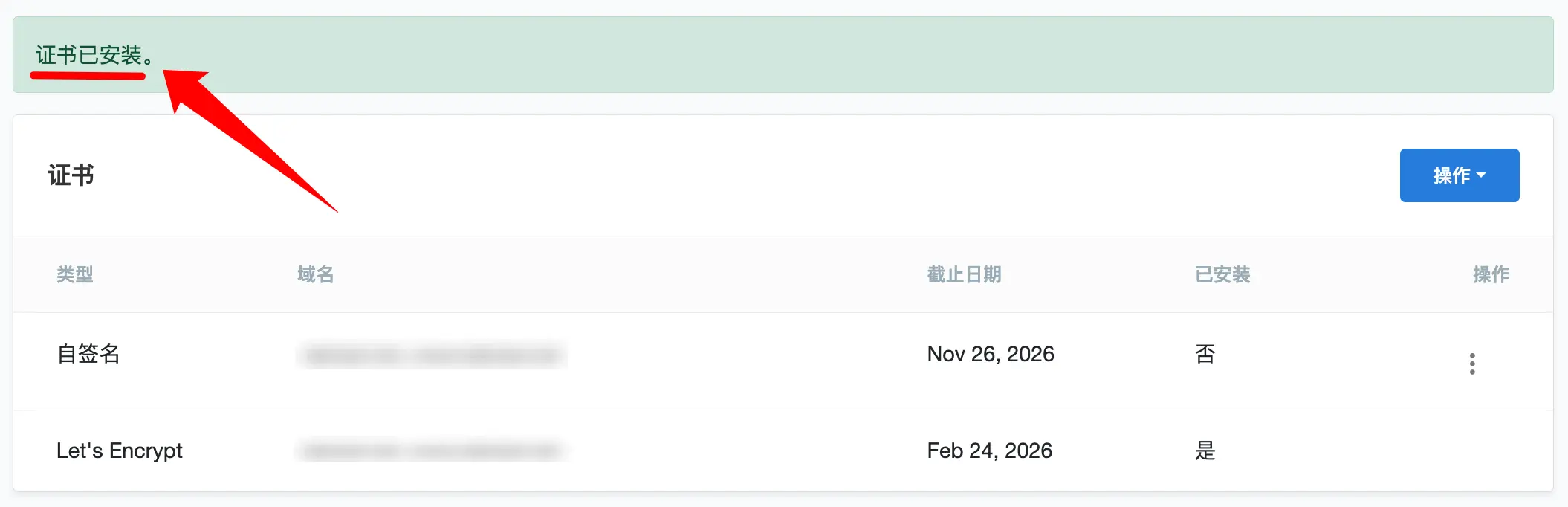Sort the table by 类型 column
Viewport: 1568px width, 507px height.
pos(74,274)
